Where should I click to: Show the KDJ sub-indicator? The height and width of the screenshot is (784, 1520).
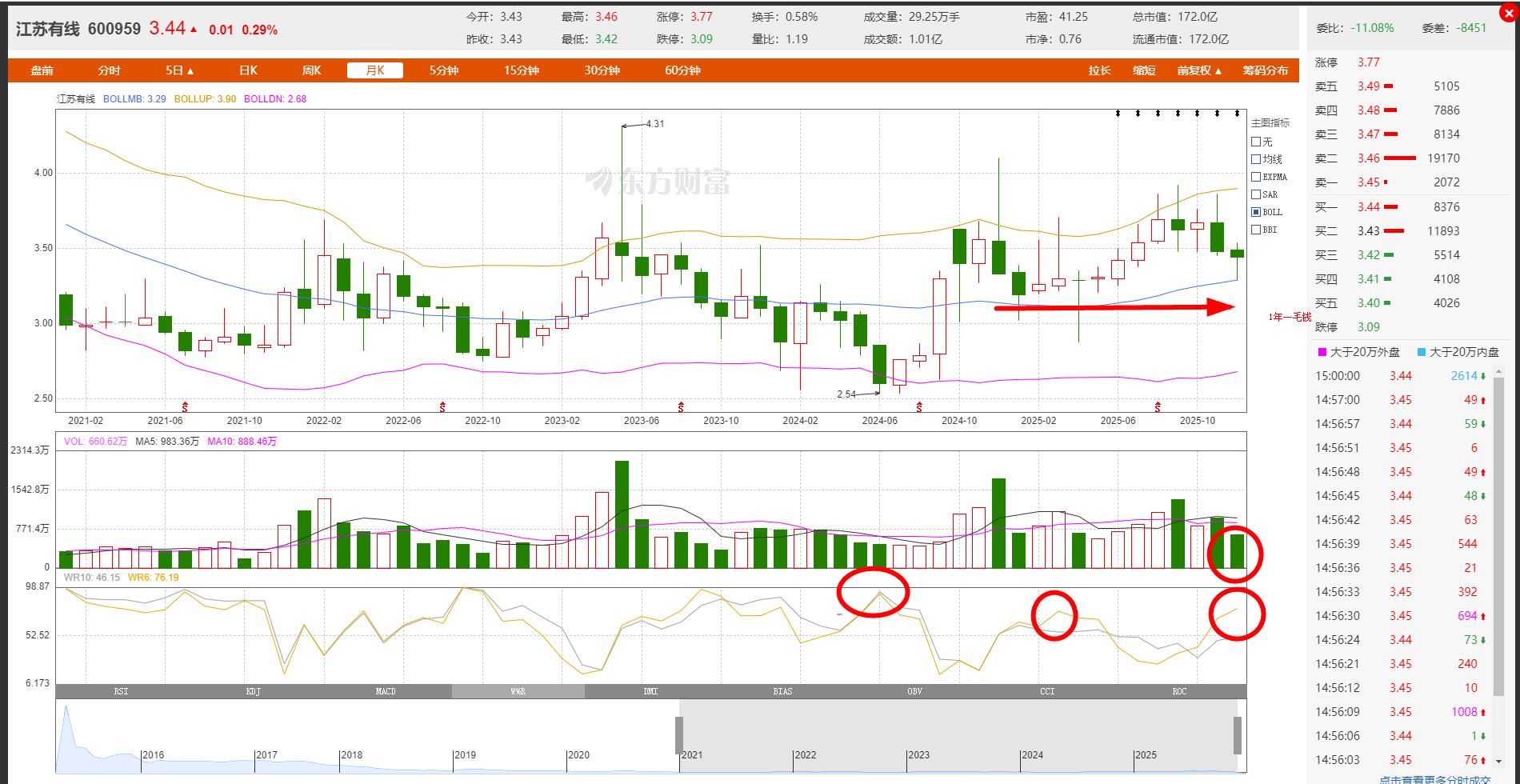[254, 691]
